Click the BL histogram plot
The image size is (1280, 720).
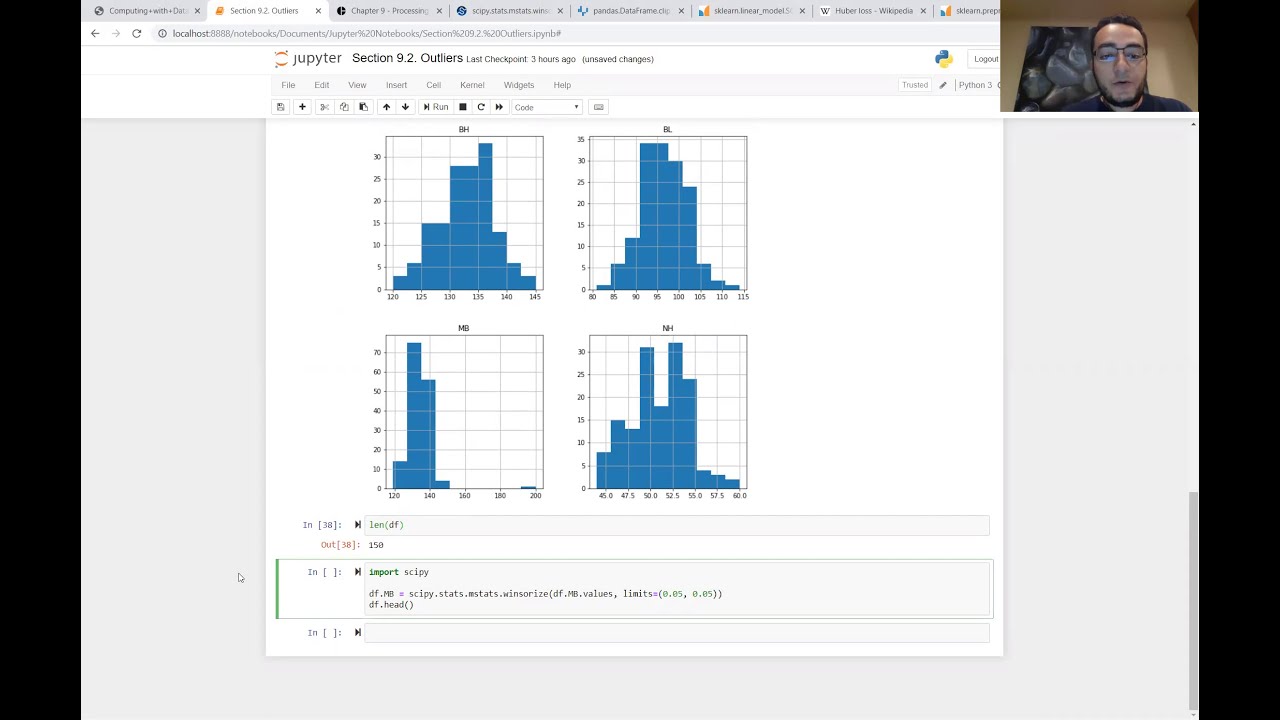[667, 213]
